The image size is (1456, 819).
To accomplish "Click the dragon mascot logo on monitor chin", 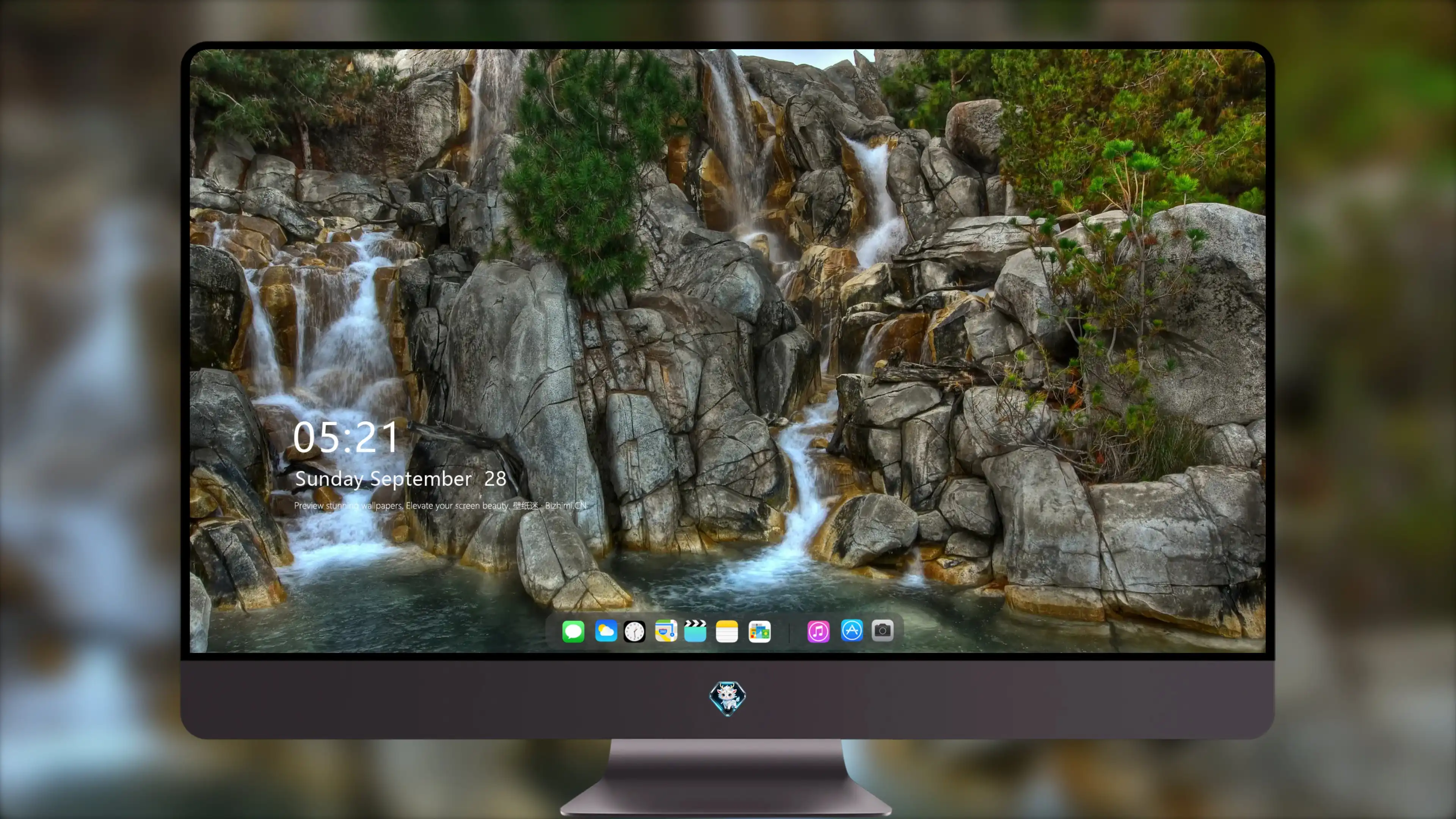I will pos(728,698).
